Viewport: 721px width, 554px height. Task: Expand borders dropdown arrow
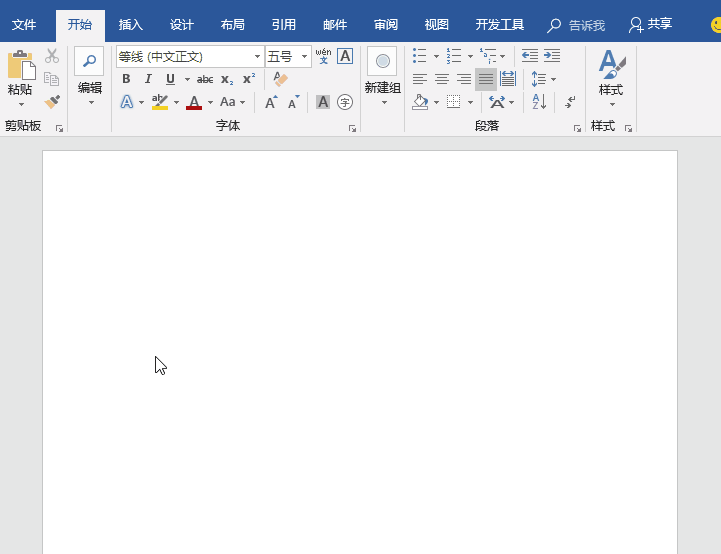(x=470, y=102)
